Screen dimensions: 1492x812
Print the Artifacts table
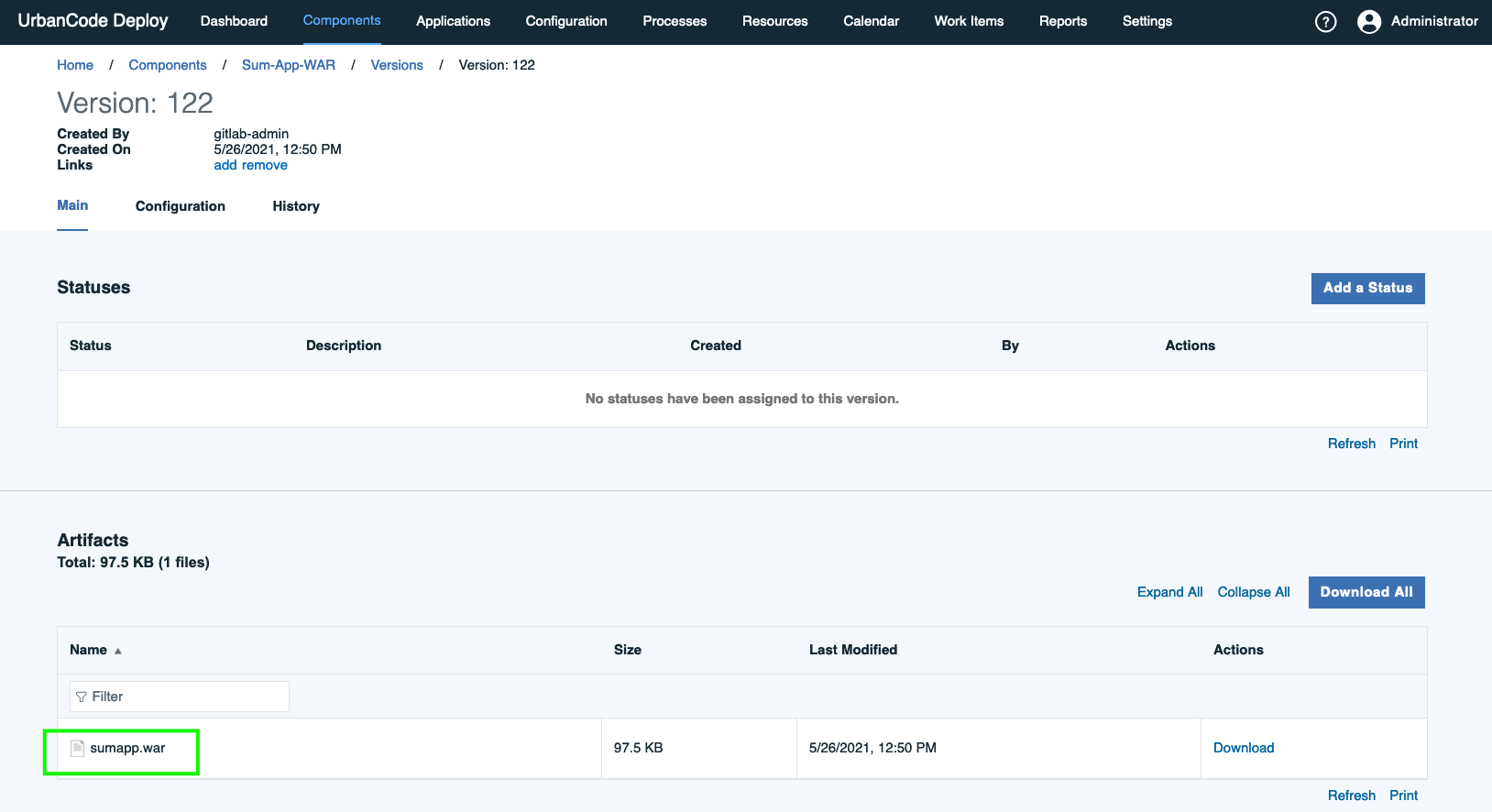pos(1403,796)
